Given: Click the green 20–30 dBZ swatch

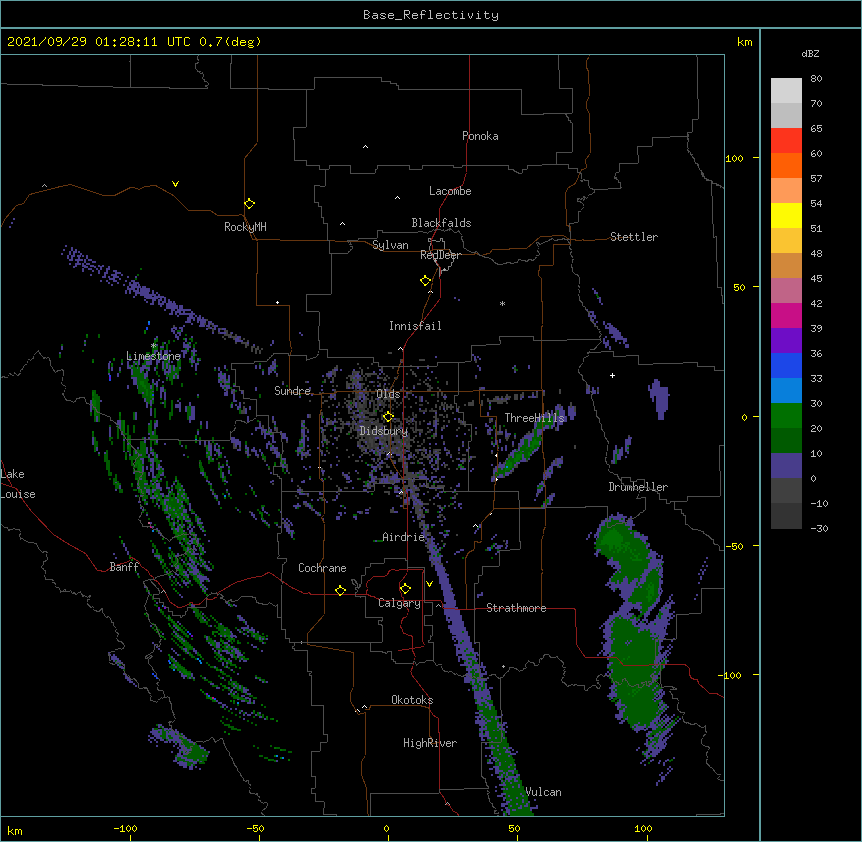Looking at the screenshot, I should point(786,416).
